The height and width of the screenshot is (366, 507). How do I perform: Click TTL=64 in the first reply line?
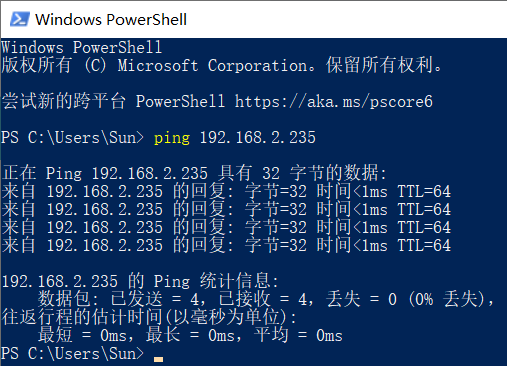tap(424, 191)
